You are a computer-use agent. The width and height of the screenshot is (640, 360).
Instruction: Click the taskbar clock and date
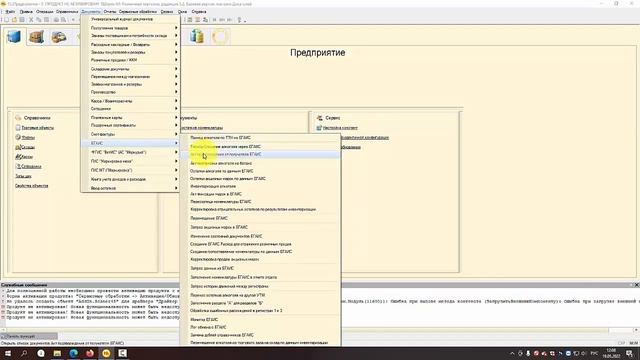pos(611,353)
